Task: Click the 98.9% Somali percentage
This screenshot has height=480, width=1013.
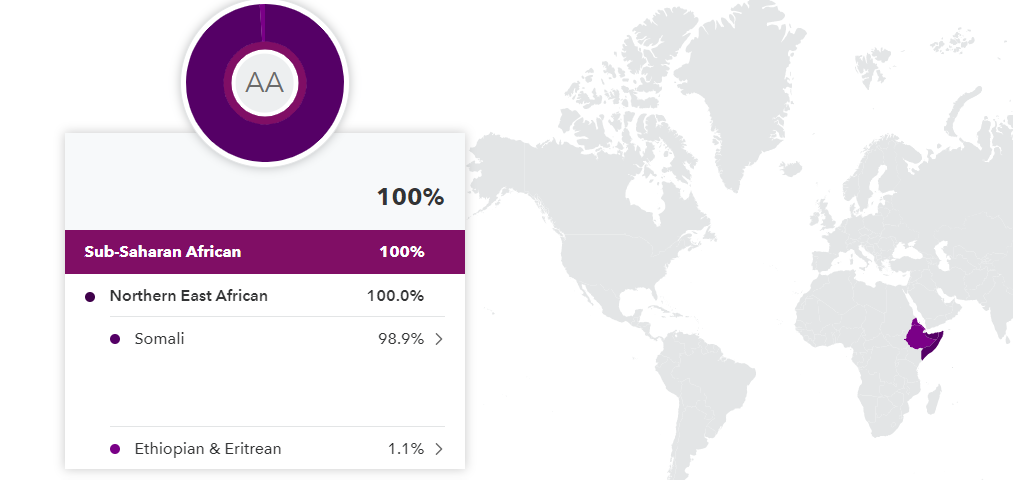Action: 401,339
